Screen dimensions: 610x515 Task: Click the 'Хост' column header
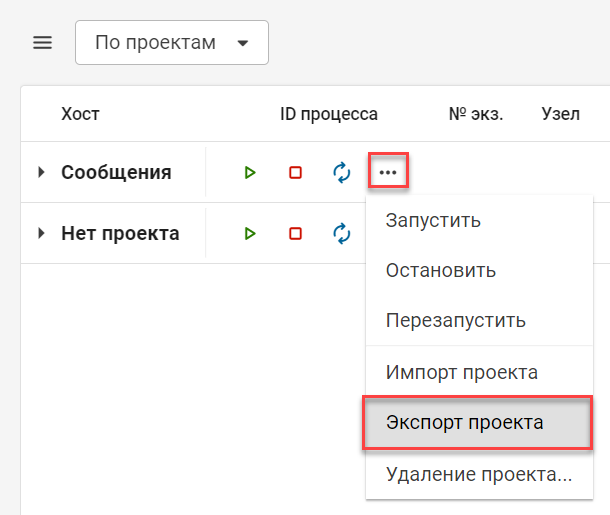click(x=81, y=114)
